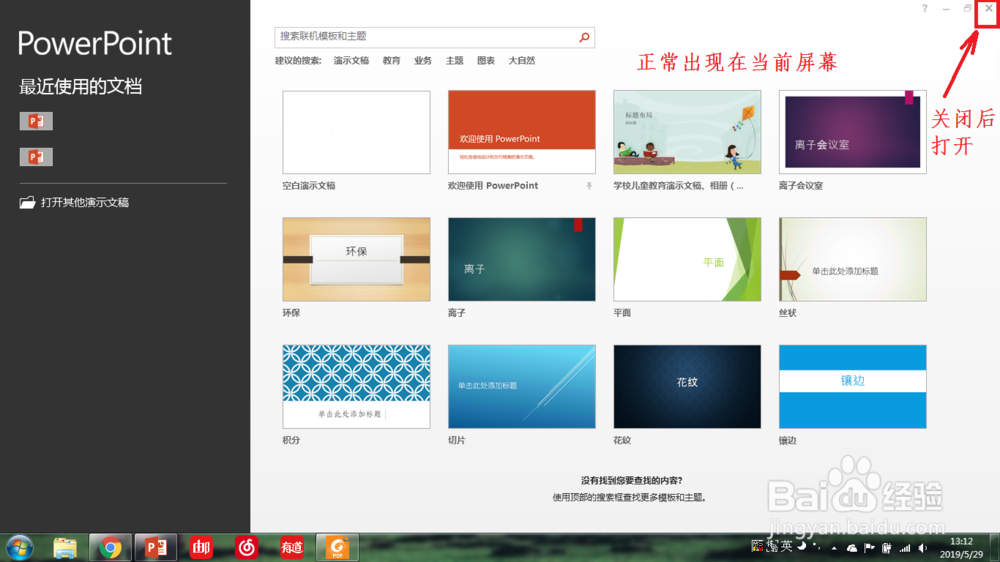1000x562 pixels.
Task: Click the 离子会议室 caption below the thumbnail
Action: click(800, 186)
